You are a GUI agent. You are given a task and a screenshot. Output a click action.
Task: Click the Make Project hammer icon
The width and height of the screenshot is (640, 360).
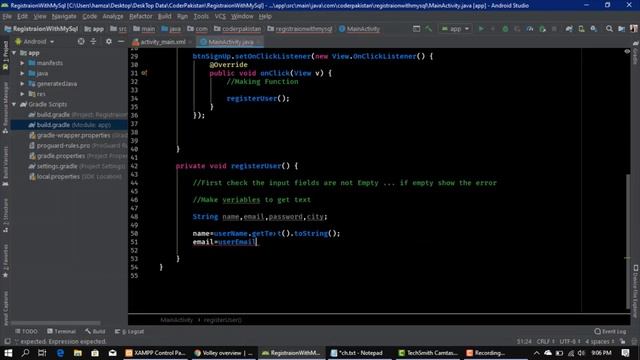pos(428,29)
